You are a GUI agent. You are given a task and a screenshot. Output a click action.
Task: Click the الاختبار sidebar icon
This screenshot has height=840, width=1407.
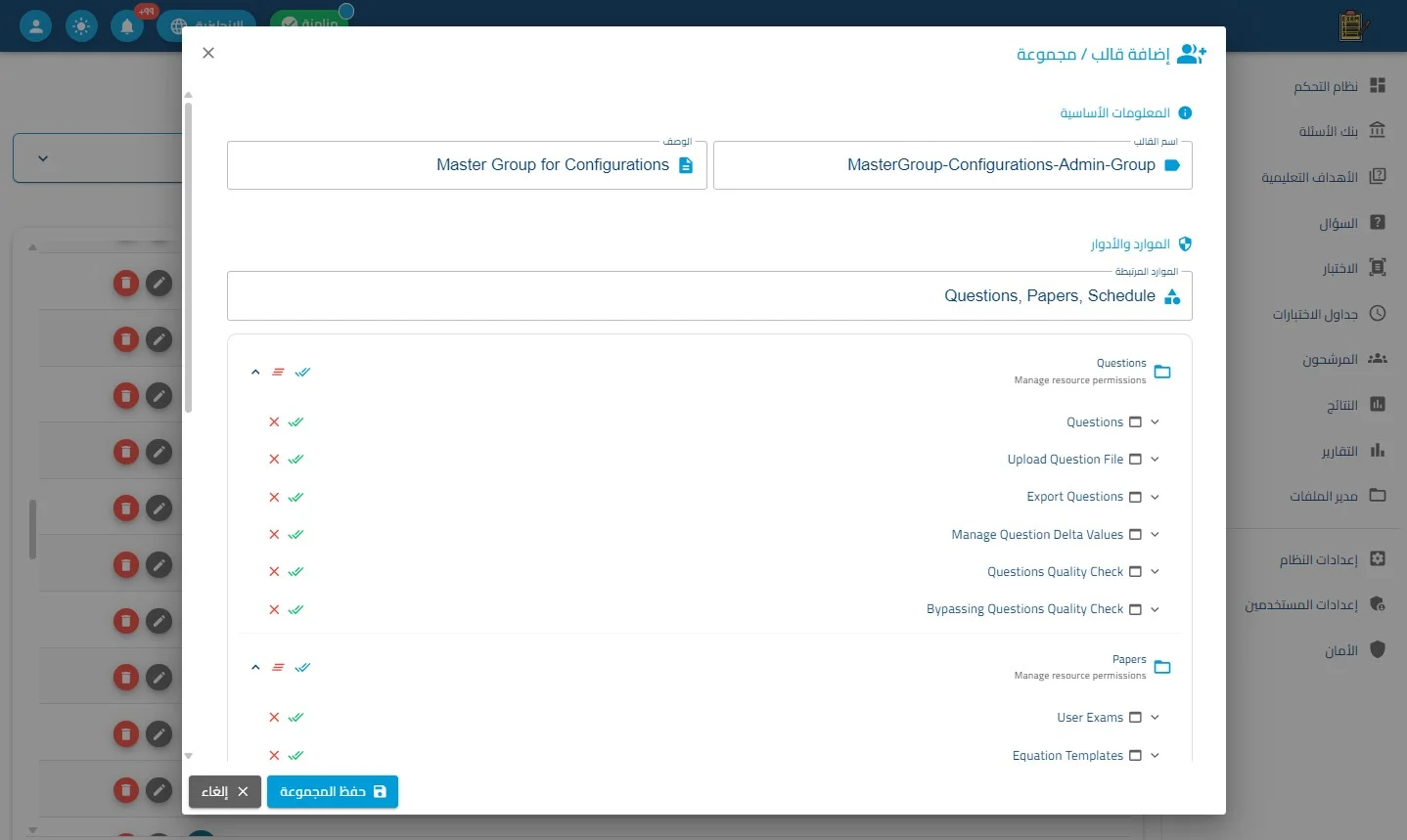tap(1378, 267)
